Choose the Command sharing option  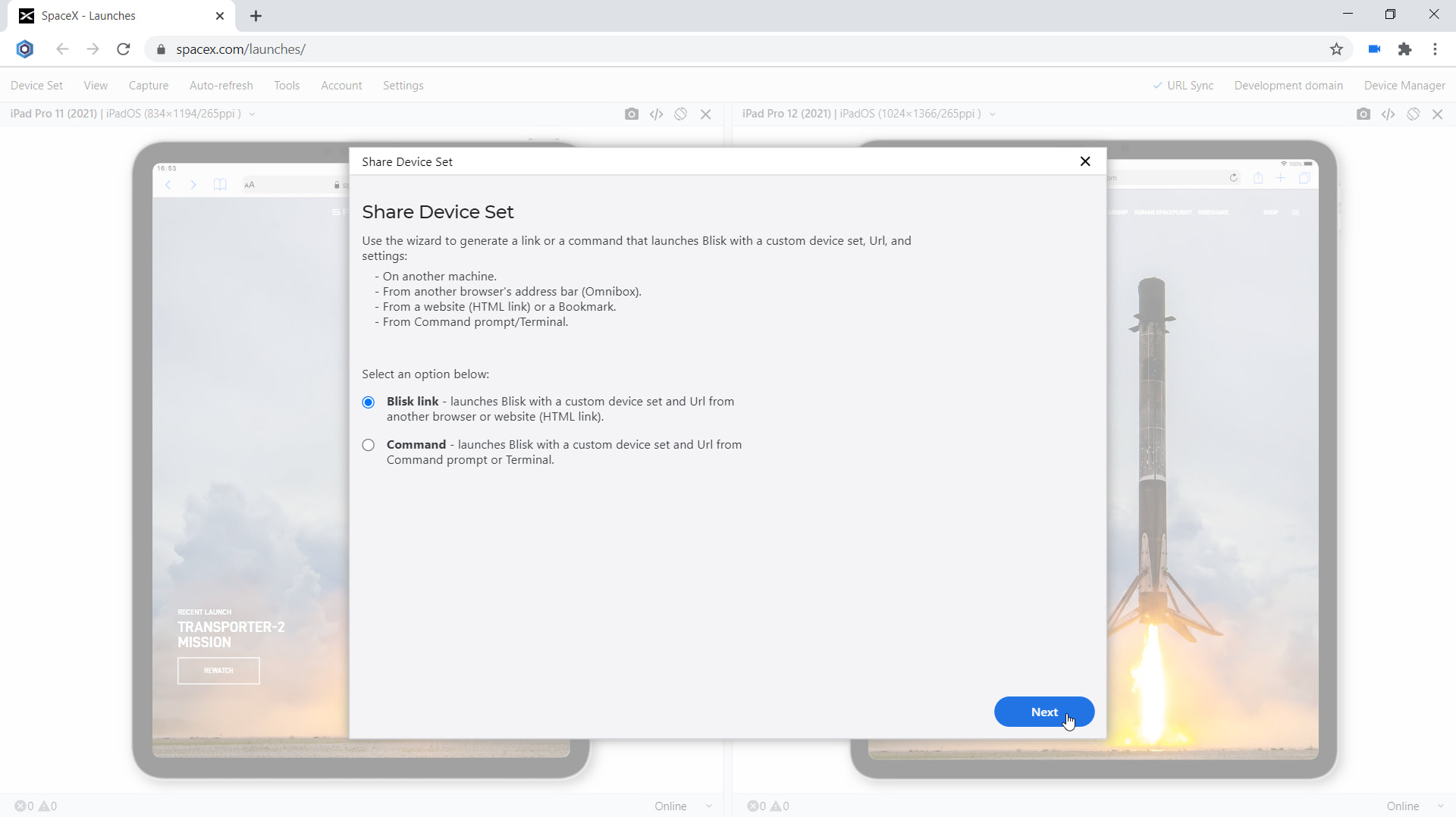(368, 445)
